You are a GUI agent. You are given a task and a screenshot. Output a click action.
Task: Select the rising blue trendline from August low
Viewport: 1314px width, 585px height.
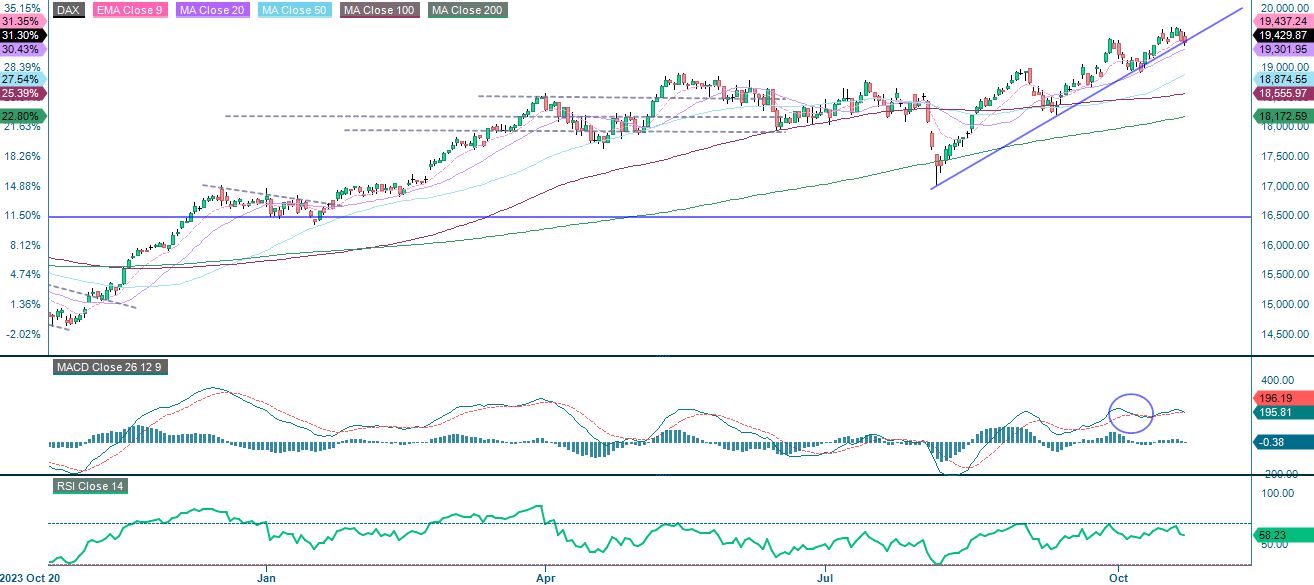[1086, 98]
